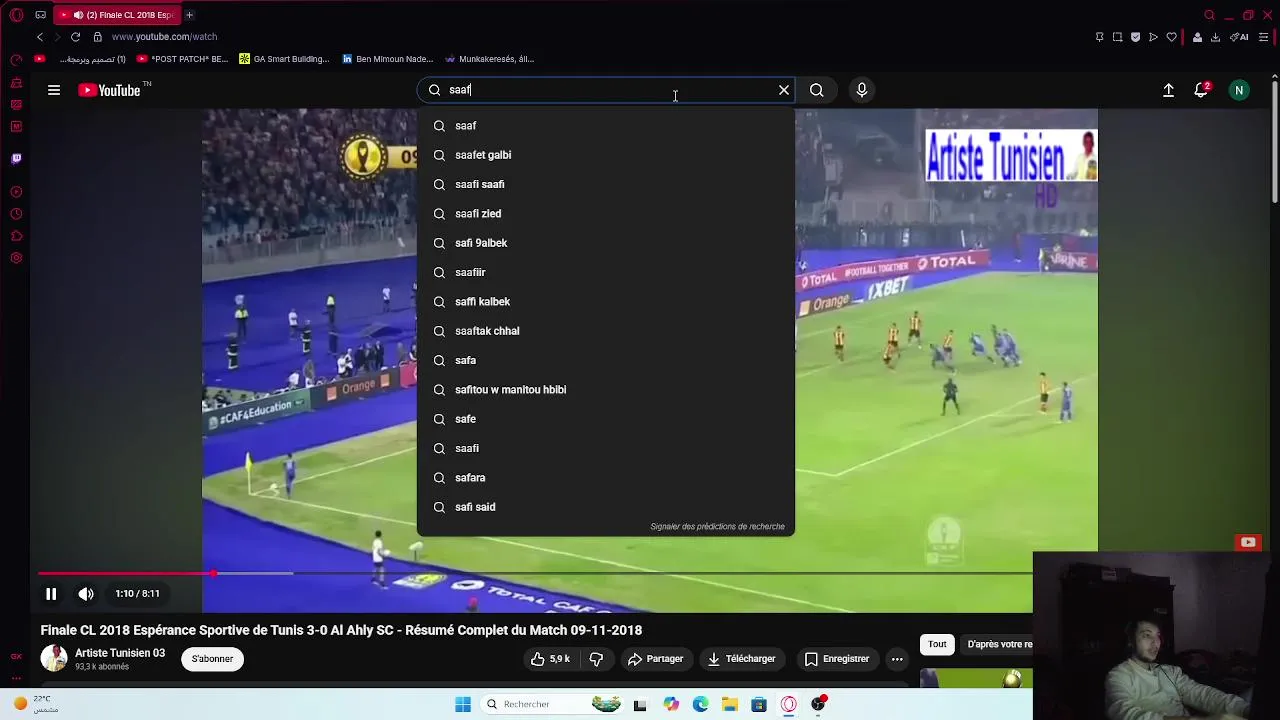Start voice search with the microphone

point(862,90)
